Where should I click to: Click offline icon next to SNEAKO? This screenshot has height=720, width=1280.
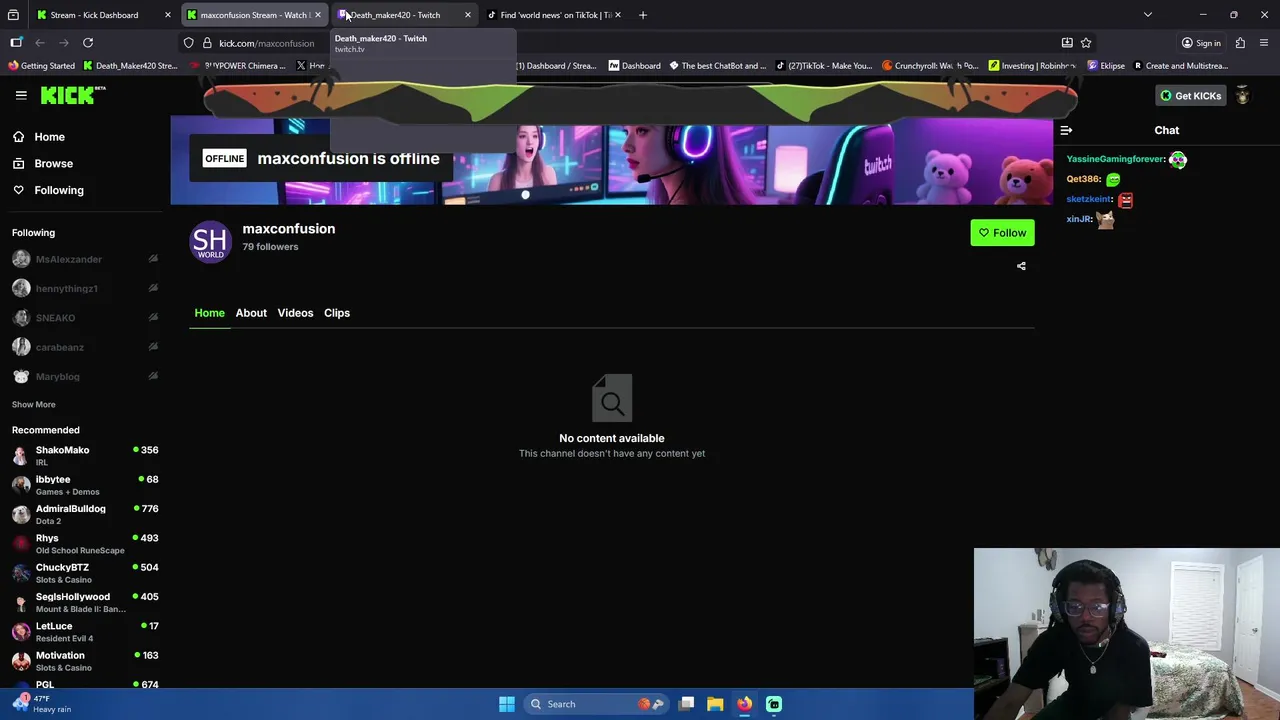(153, 318)
